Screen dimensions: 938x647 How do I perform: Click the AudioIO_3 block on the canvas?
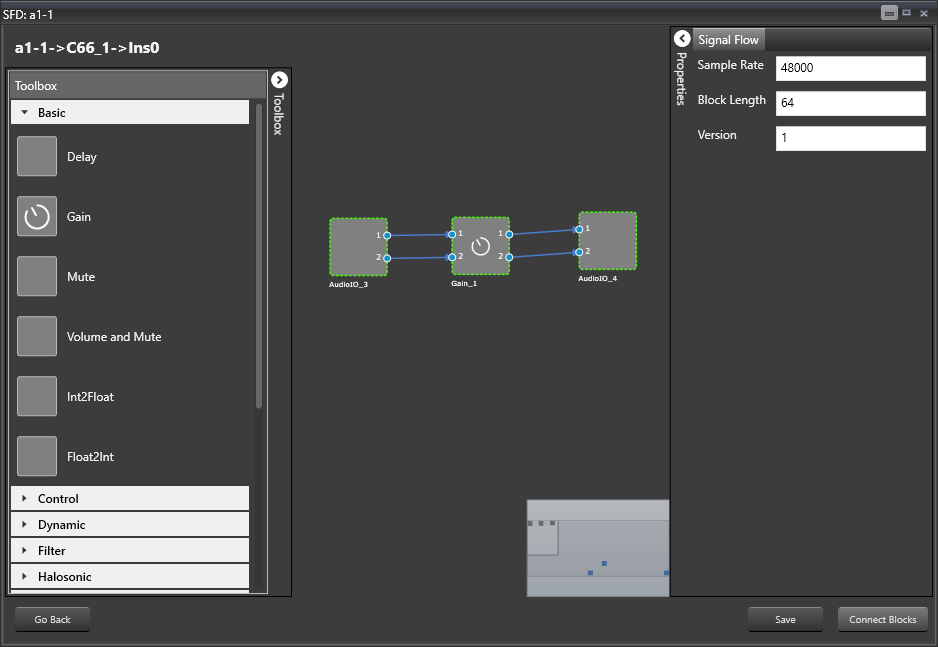358,247
